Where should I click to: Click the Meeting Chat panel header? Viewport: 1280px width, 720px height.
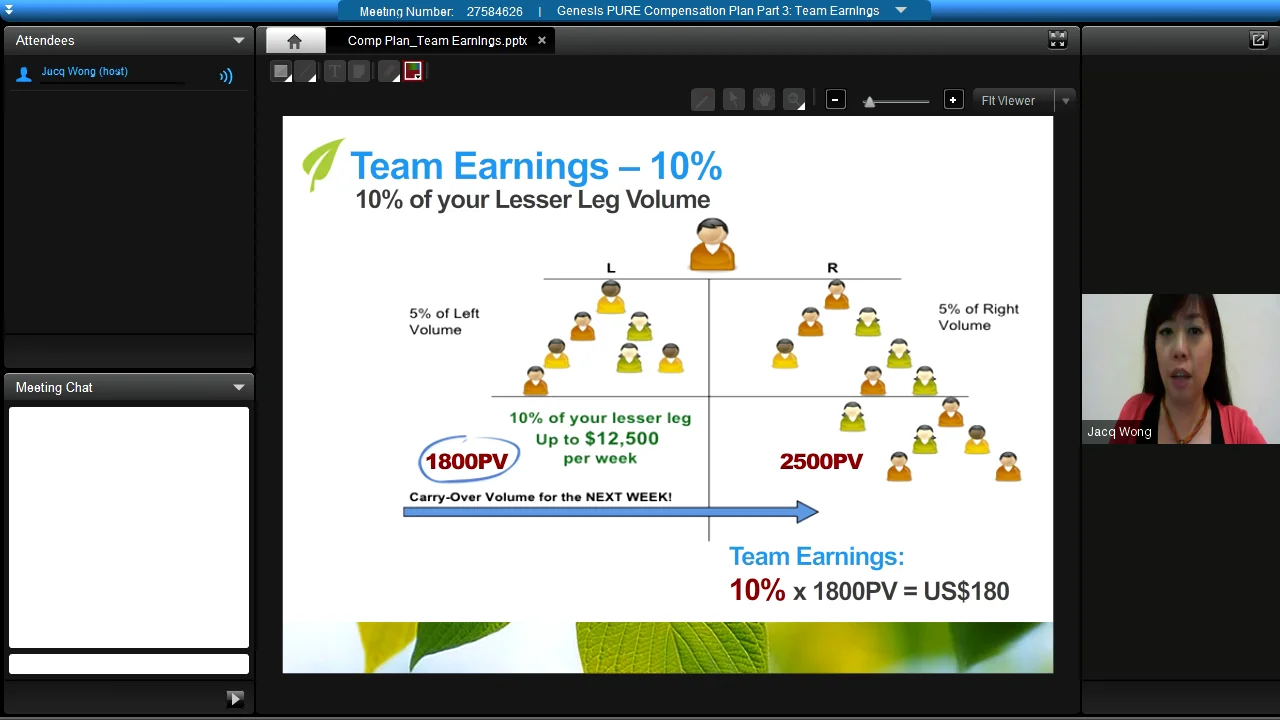tap(129, 388)
